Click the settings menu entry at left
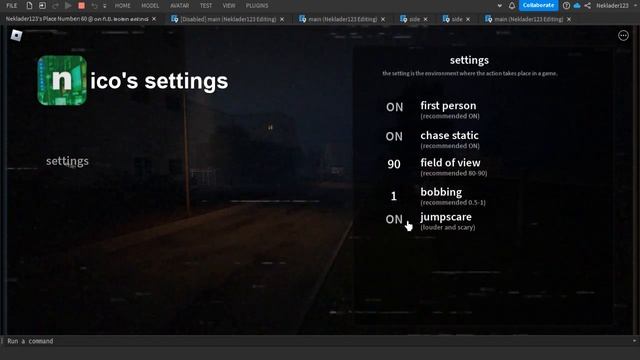 tap(67, 161)
